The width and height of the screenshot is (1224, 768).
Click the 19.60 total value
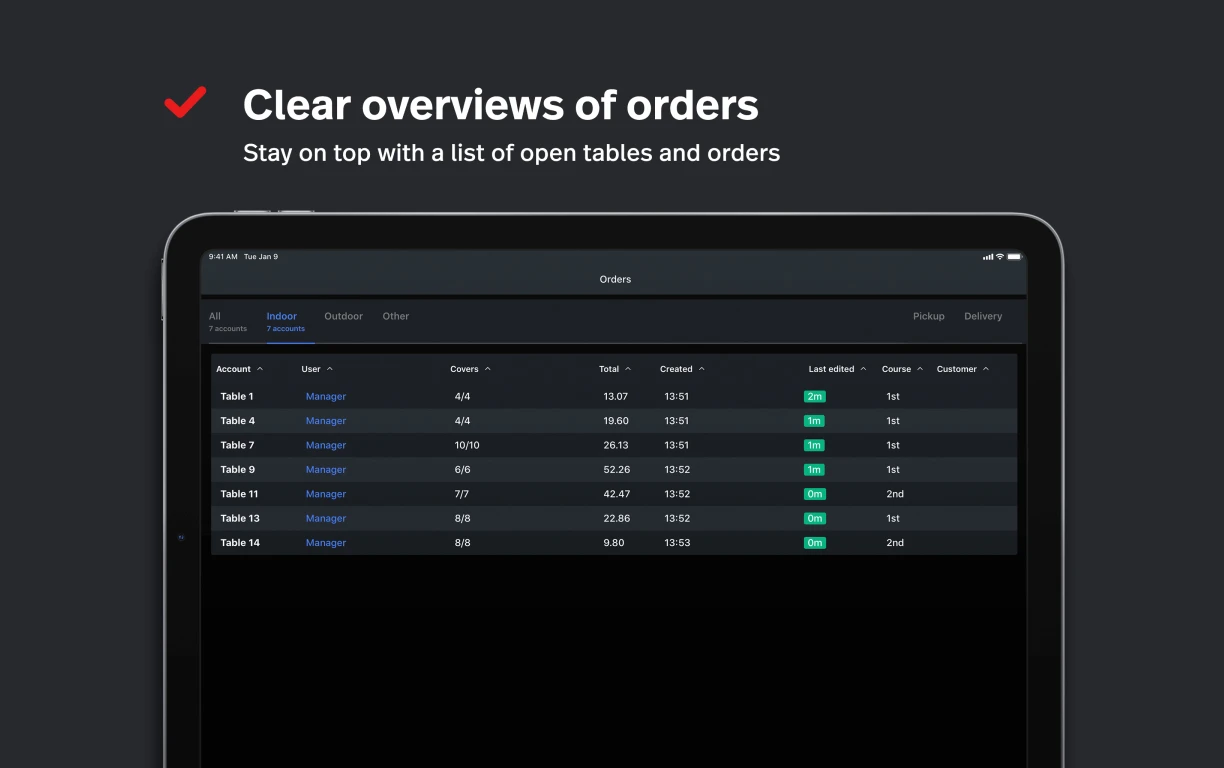tap(616, 421)
